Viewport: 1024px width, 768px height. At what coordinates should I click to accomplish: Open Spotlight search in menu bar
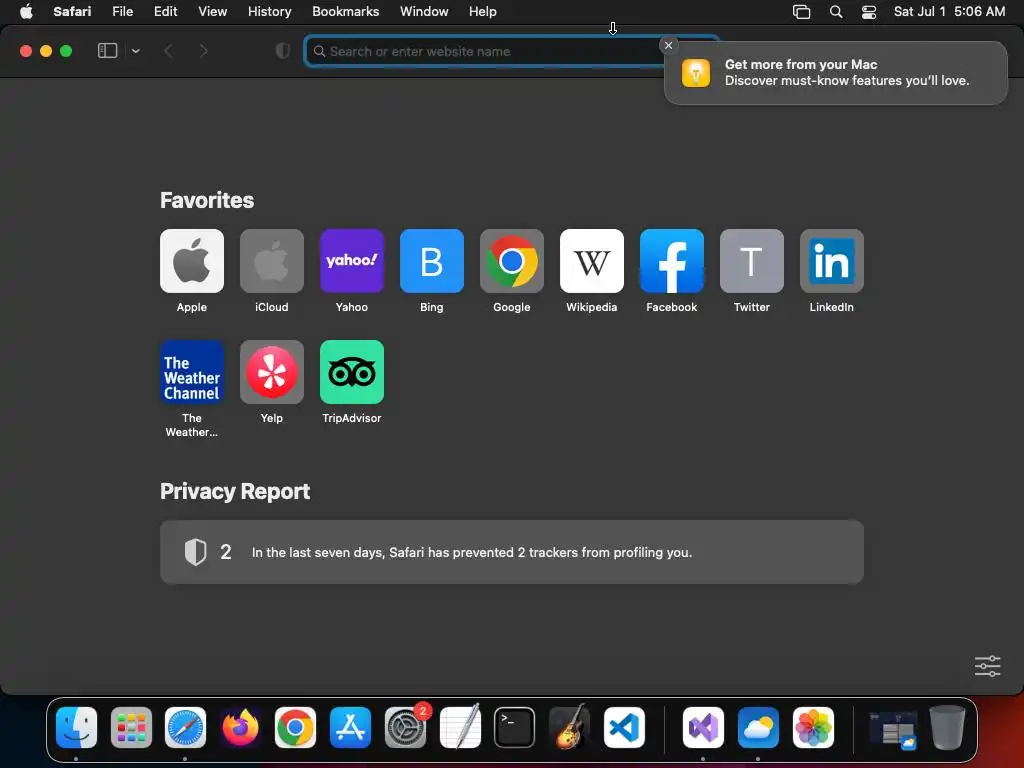tap(835, 12)
